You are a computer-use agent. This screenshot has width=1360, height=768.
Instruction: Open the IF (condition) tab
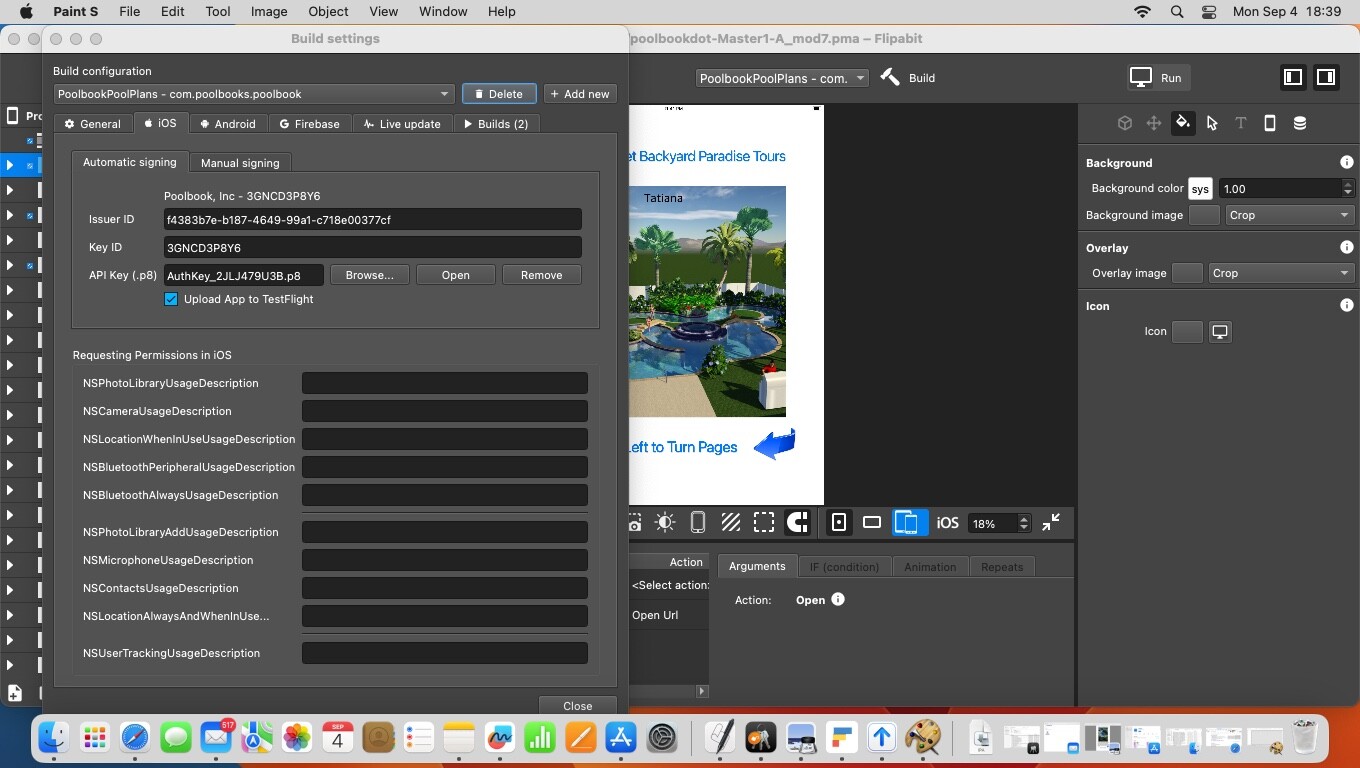coord(844,567)
